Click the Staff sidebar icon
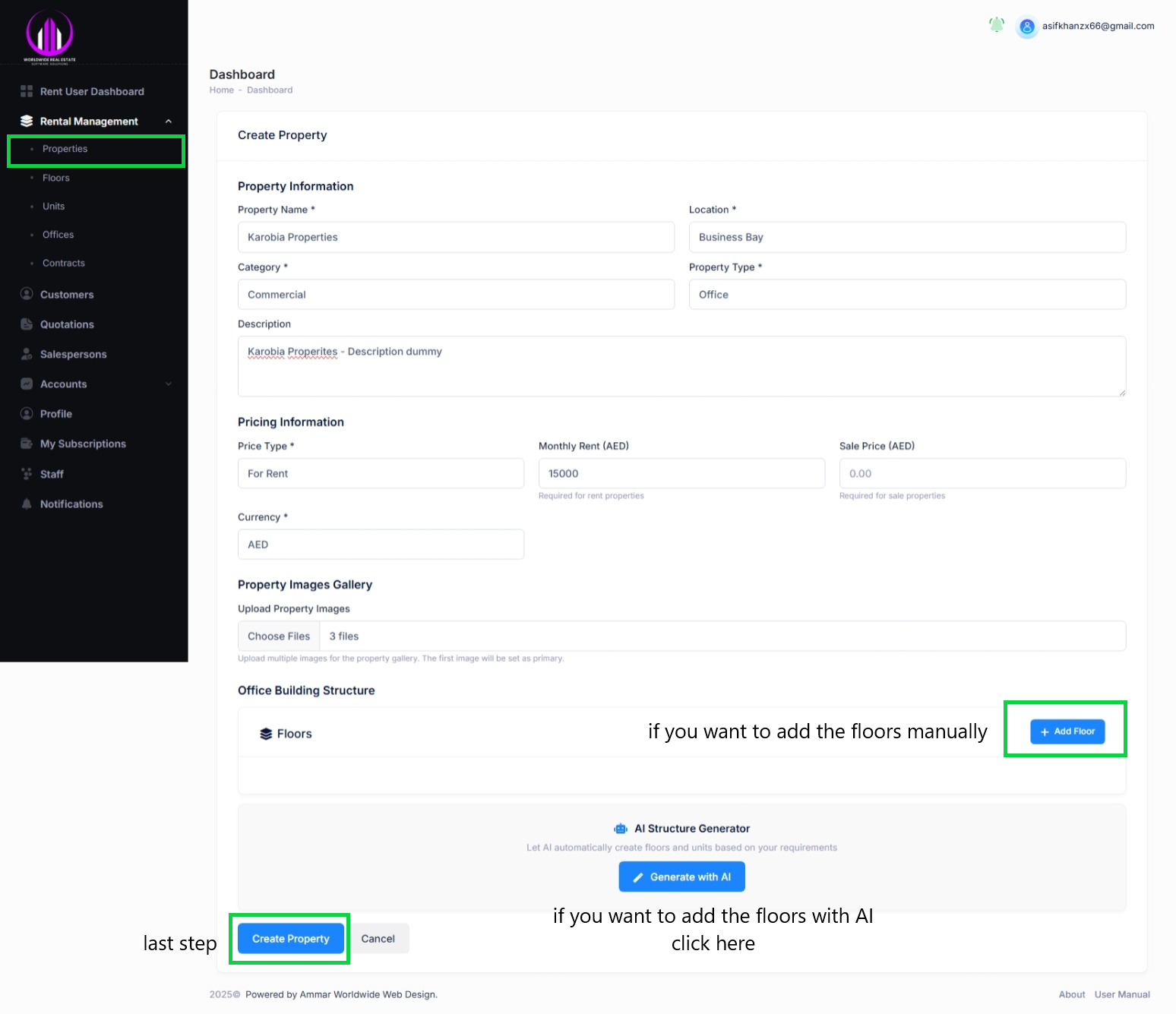The width and height of the screenshot is (1176, 1014). point(27,474)
